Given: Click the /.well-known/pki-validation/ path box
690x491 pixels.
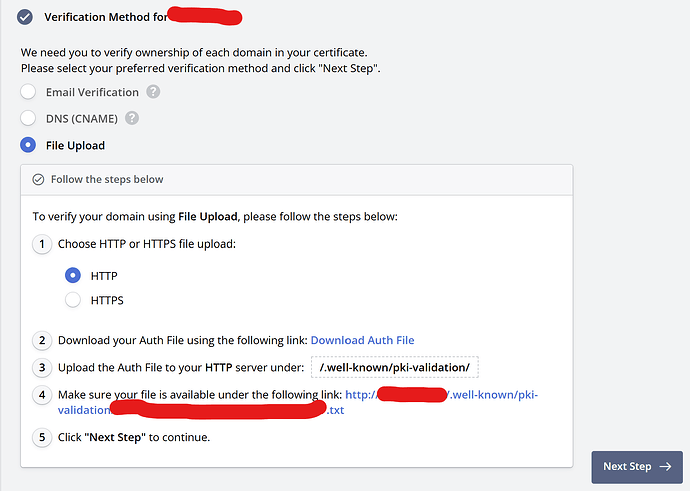Looking at the screenshot, I should 394,367.
